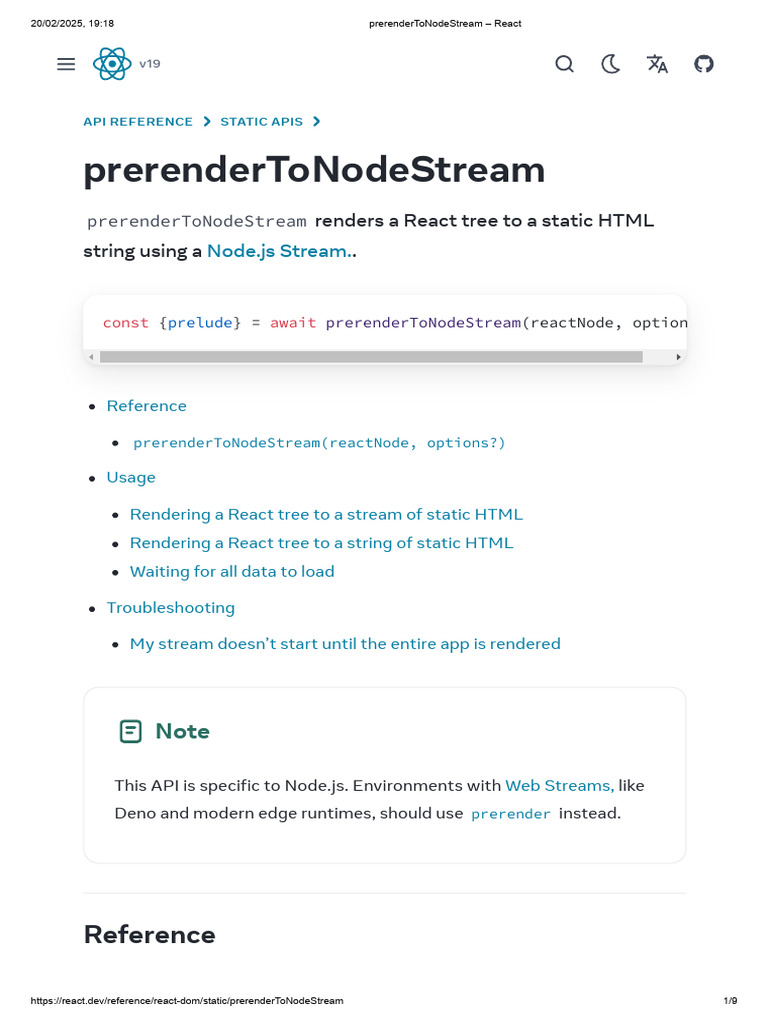Click the code block horizontal scrollbar thumb
The height and width of the screenshot is (1024, 768).
point(371,357)
